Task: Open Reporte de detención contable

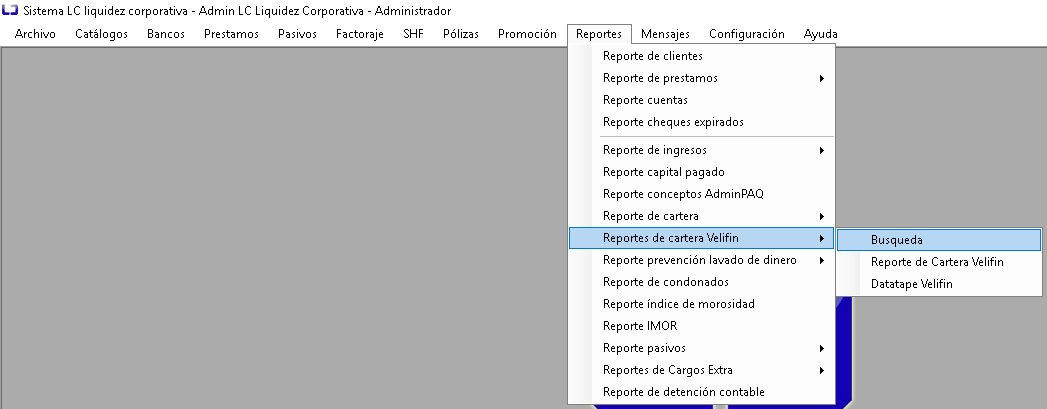Action: click(701, 392)
